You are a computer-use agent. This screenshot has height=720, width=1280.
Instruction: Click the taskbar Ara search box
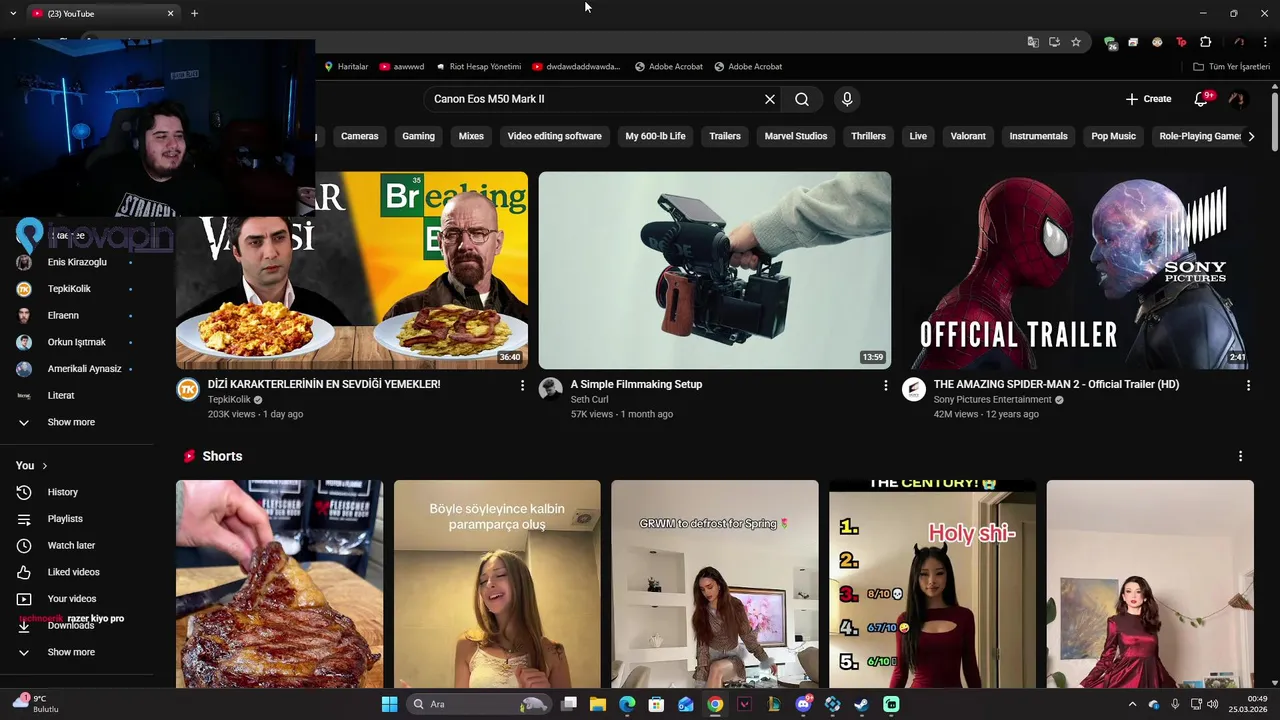(x=480, y=704)
